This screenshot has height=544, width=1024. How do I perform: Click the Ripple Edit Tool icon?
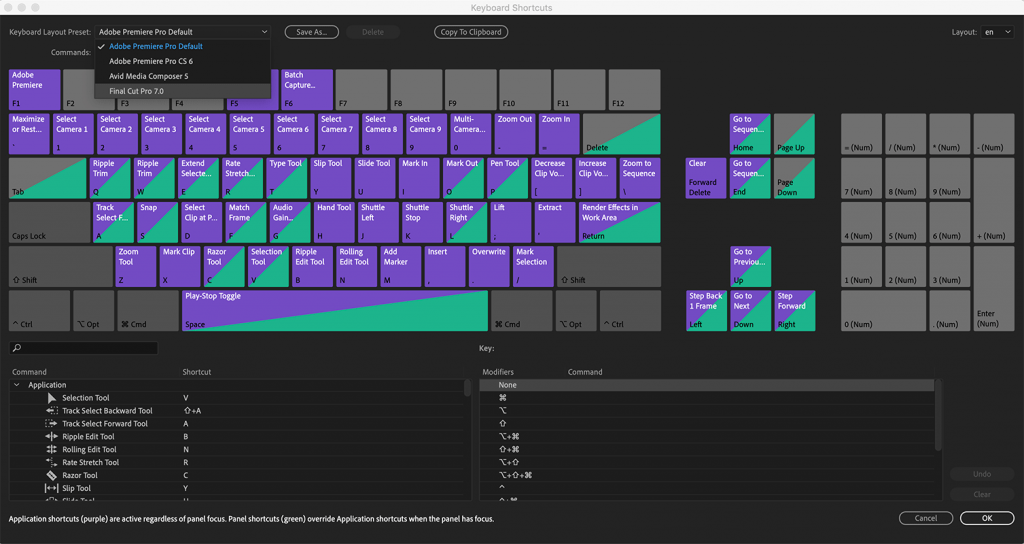click(52, 436)
